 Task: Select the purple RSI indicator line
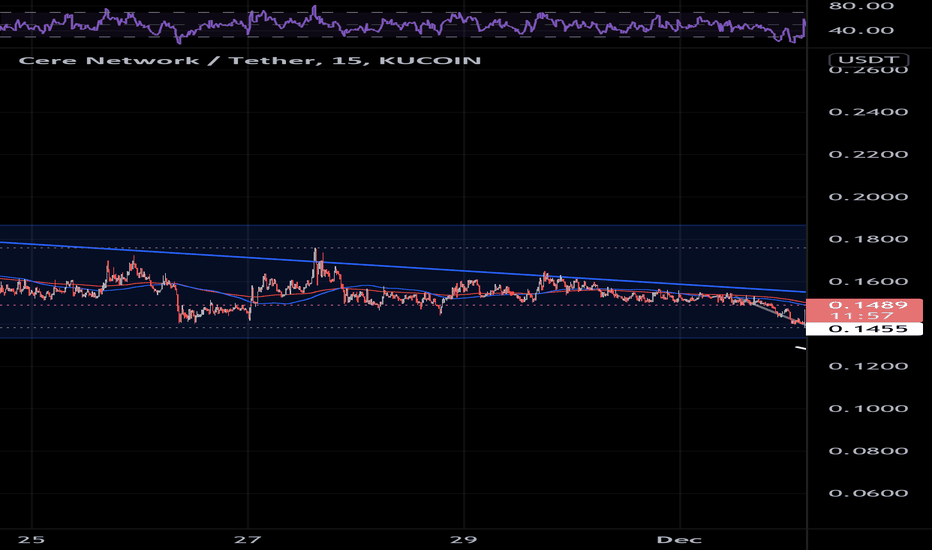[x=403, y=24]
